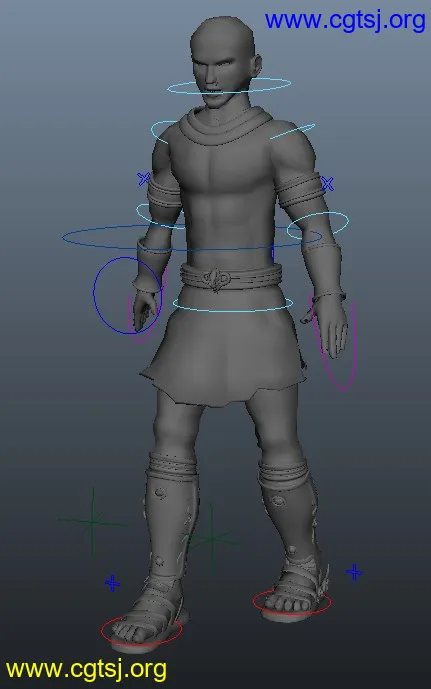Click the blue X marker on the outer armband
Viewport: 431px width, 689px height.
click(x=327, y=183)
